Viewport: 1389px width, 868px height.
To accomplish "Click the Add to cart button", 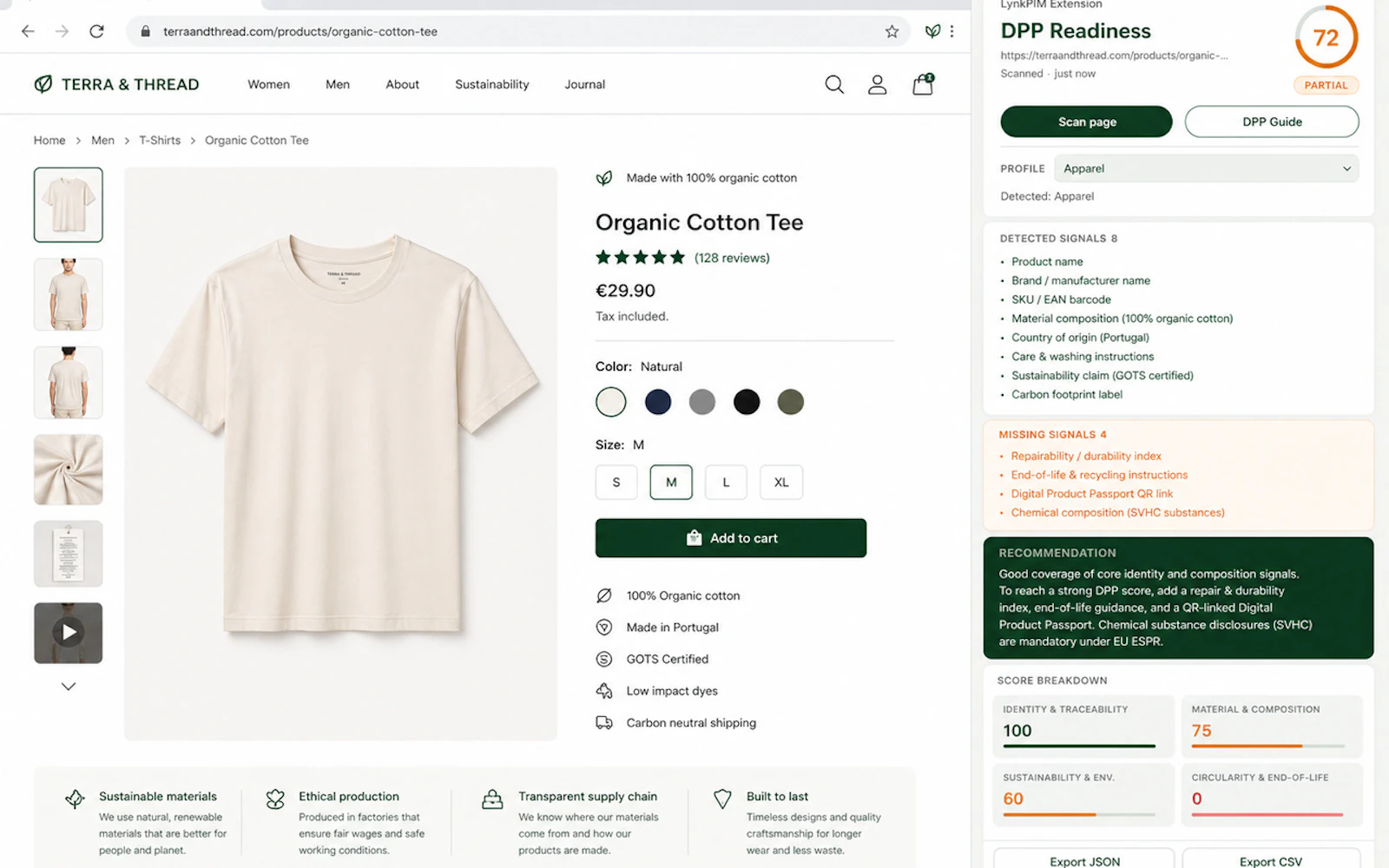I will (731, 538).
